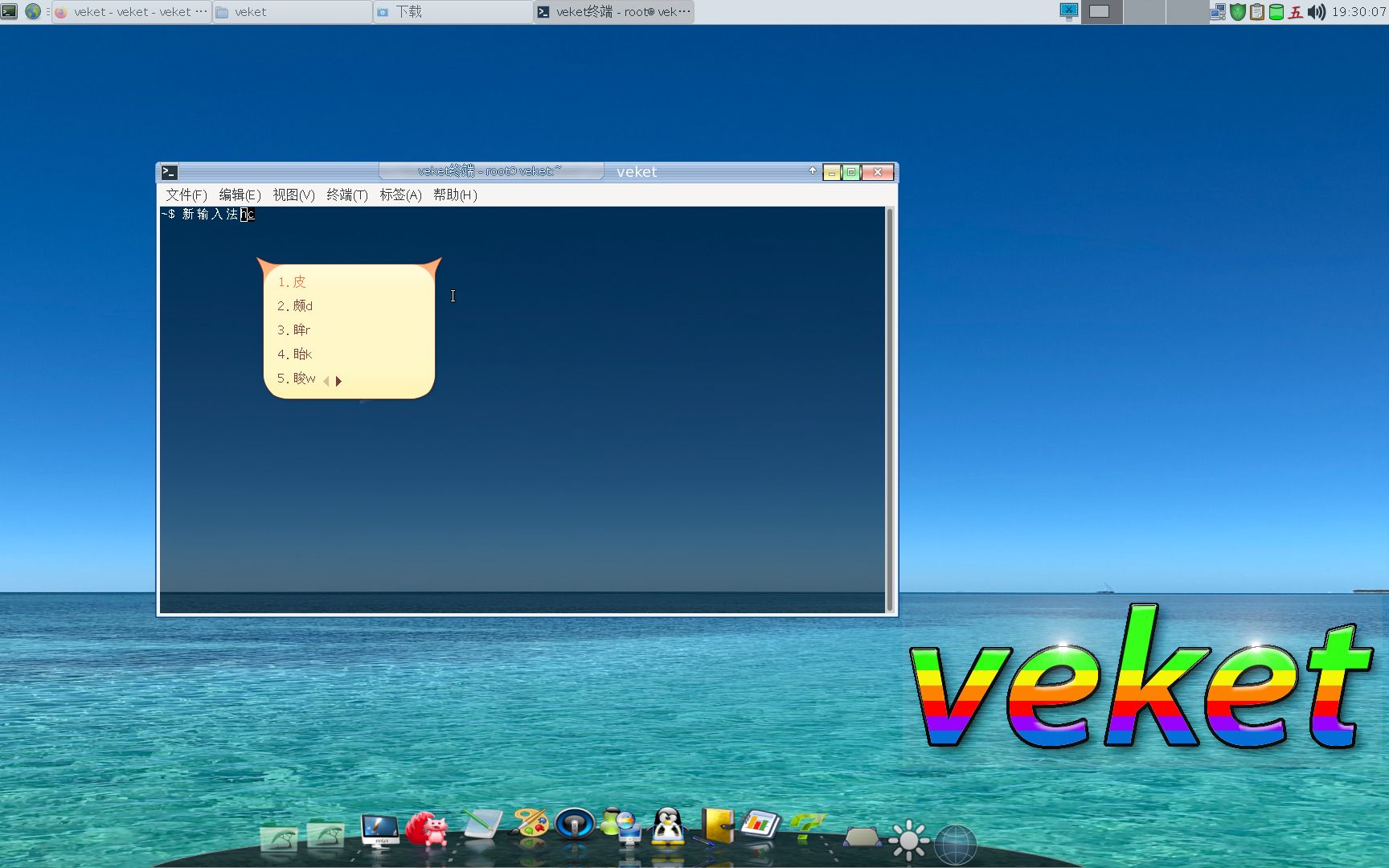This screenshot has width=1389, height=868.
Task: Launch the chart presentation dock icon
Action: (760, 825)
